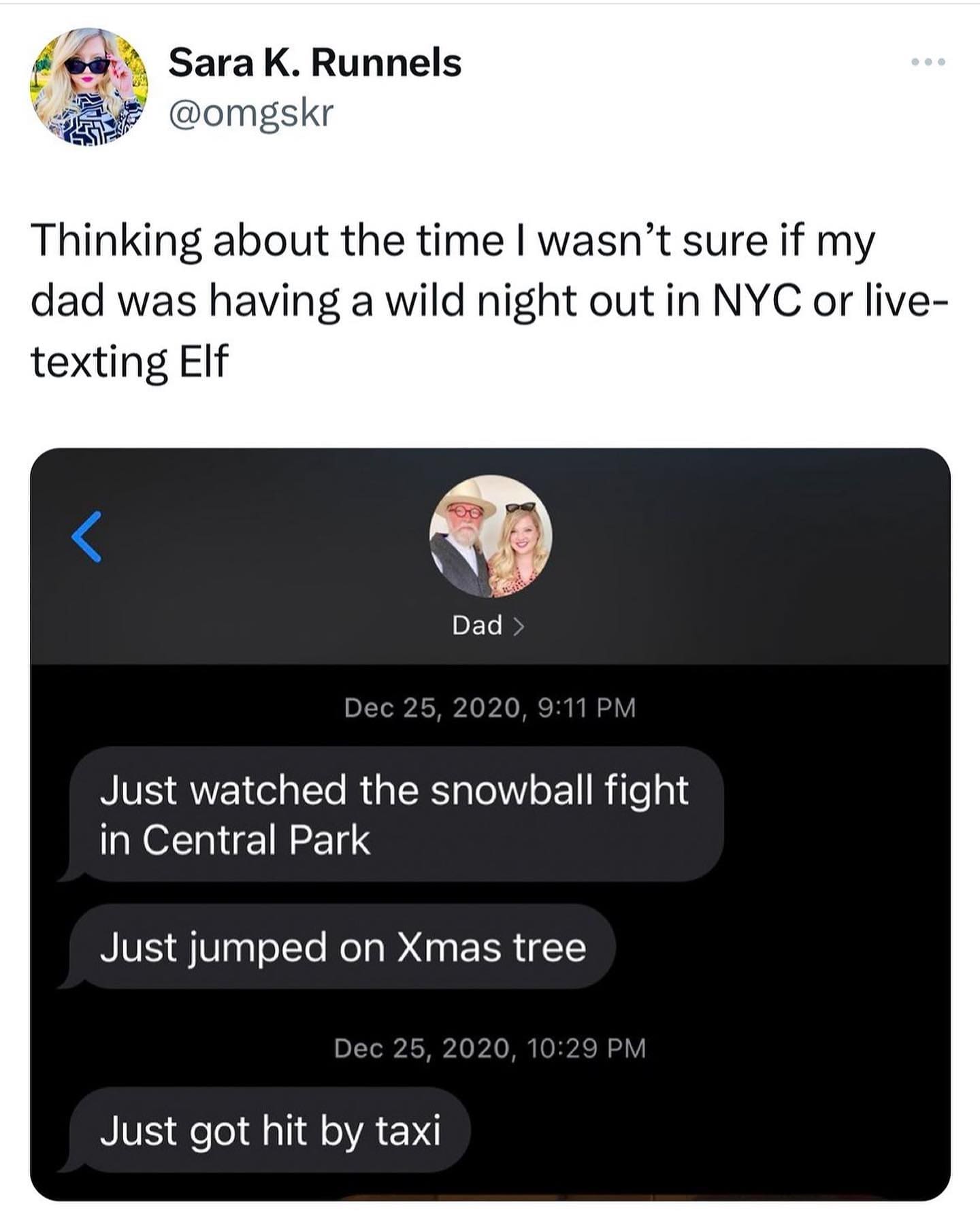Click the three-dot more options icon

click(928, 63)
